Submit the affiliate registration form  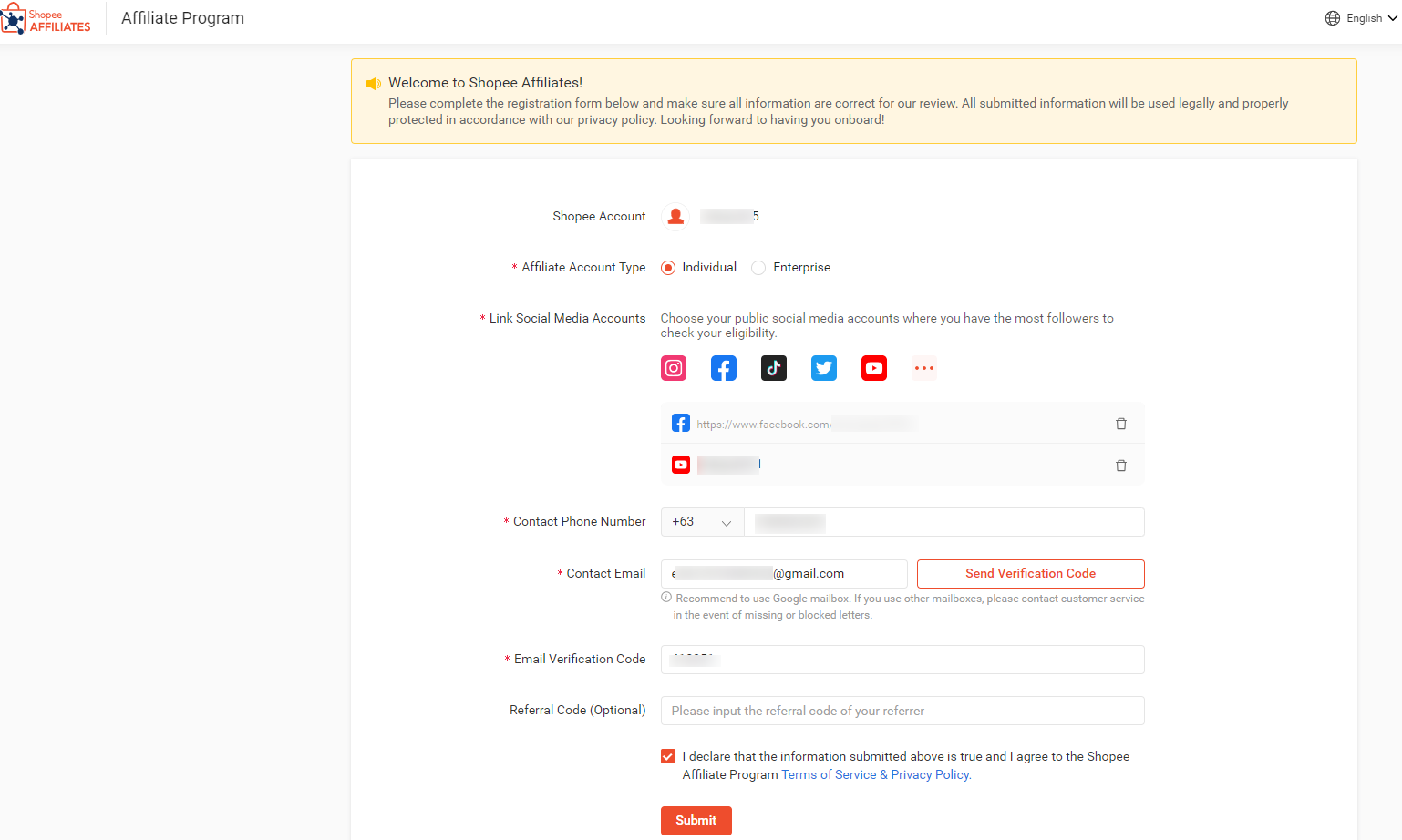pos(696,820)
